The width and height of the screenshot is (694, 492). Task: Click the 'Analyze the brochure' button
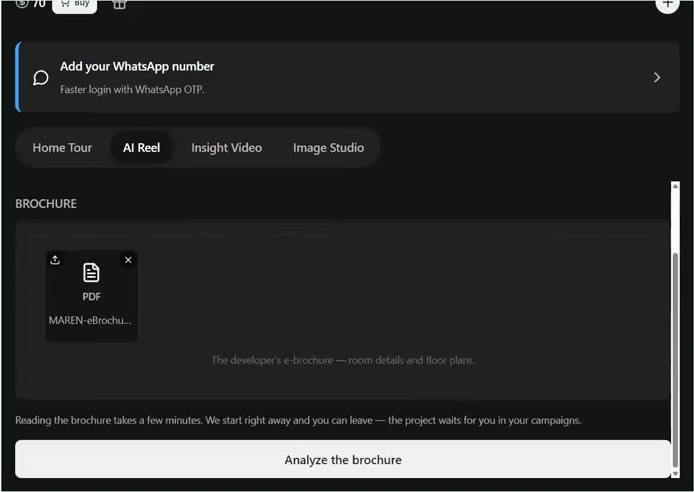pos(343,459)
